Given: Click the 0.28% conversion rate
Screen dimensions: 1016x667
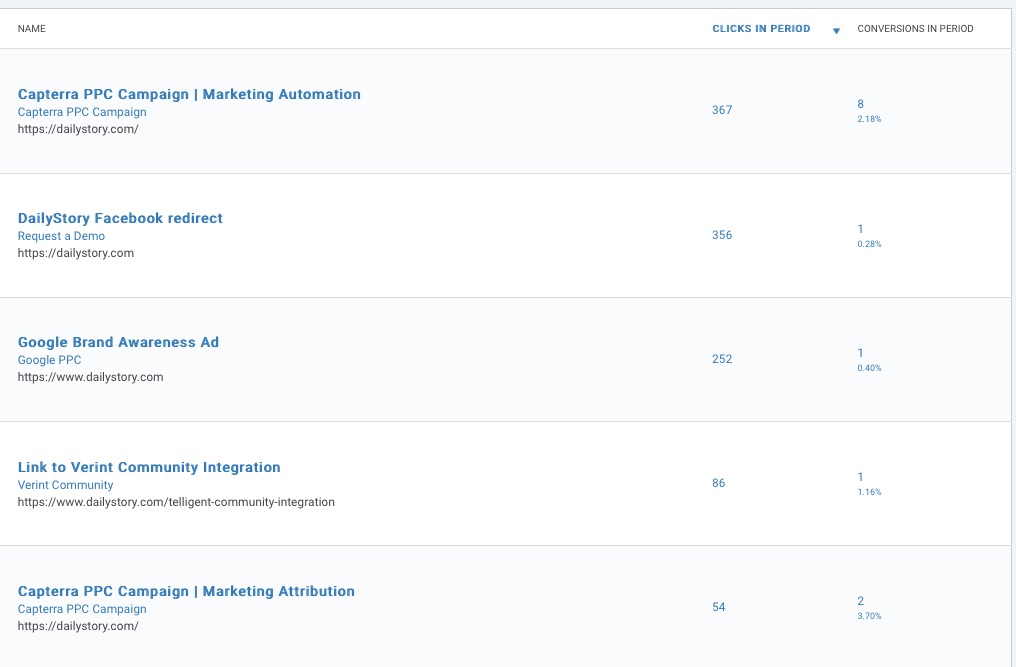Looking at the screenshot, I should (x=869, y=244).
